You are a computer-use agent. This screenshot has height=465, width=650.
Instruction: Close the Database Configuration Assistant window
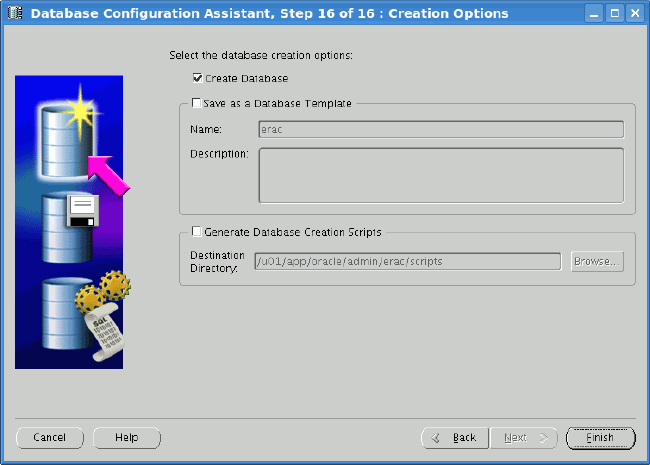634,14
